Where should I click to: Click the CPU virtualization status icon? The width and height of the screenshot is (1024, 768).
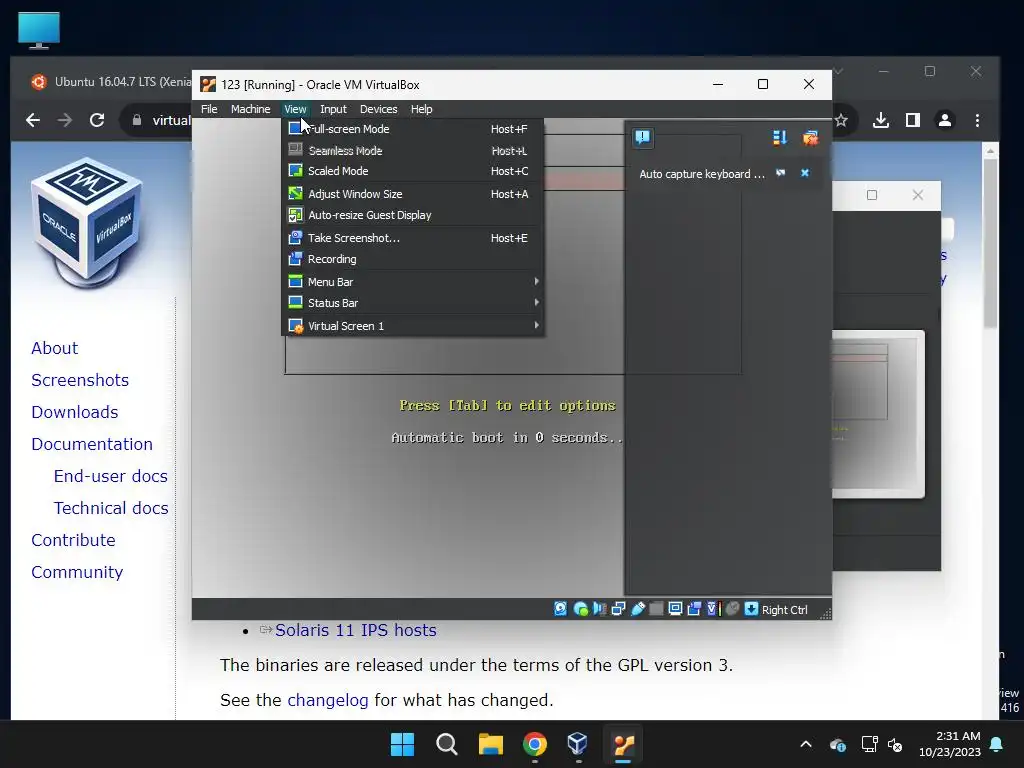click(x=712, y=609)
